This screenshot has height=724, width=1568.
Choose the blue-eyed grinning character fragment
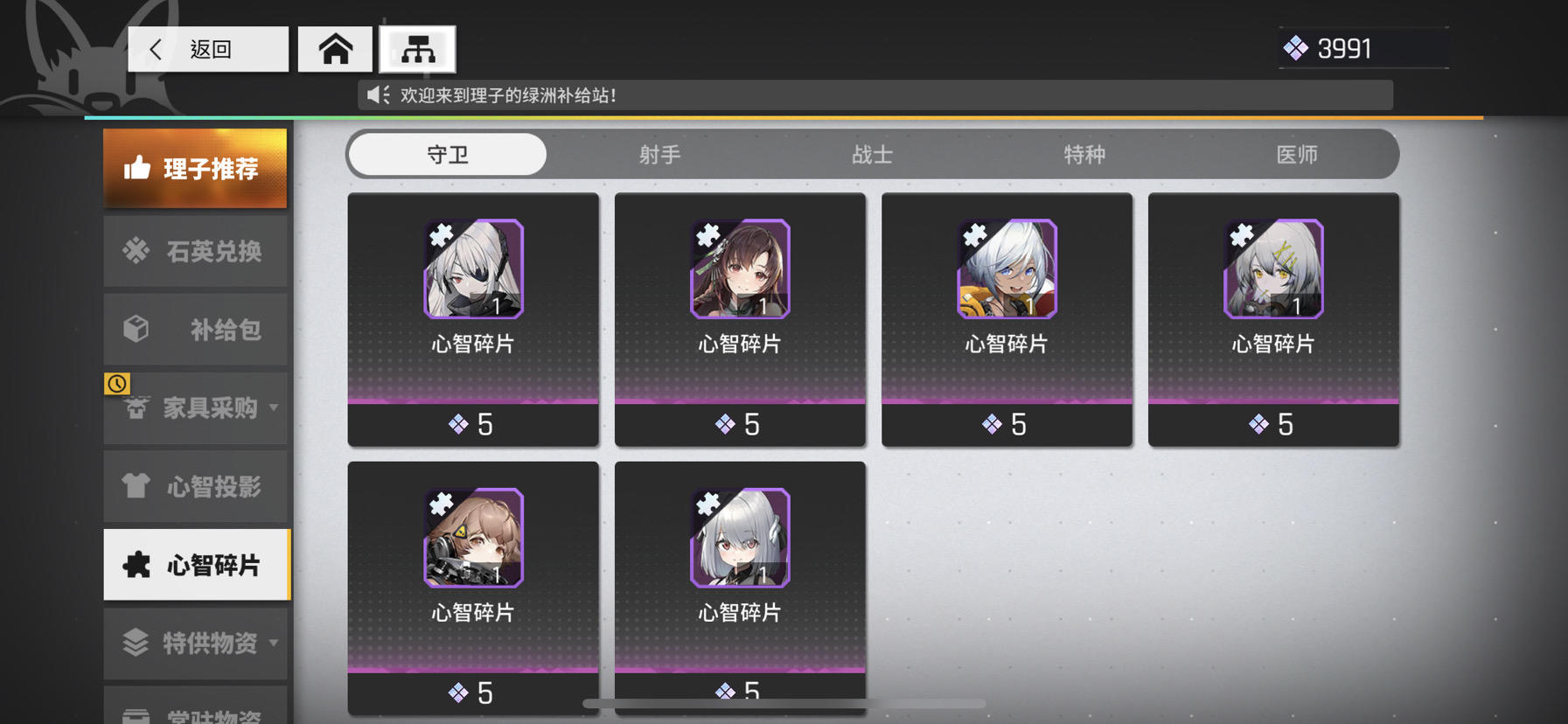[x=1007, y=319]
